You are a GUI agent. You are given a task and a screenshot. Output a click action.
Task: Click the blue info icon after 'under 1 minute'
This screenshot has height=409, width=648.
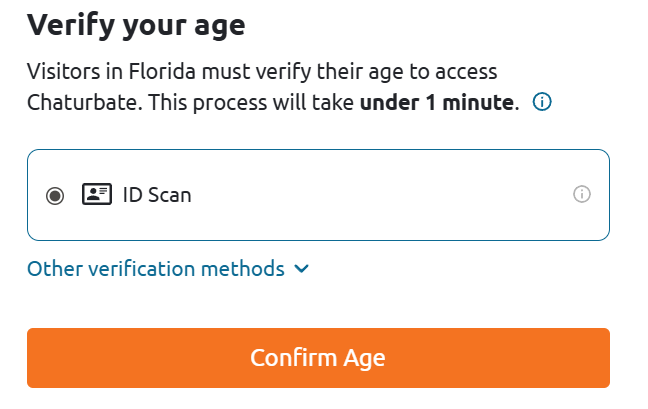542,102
